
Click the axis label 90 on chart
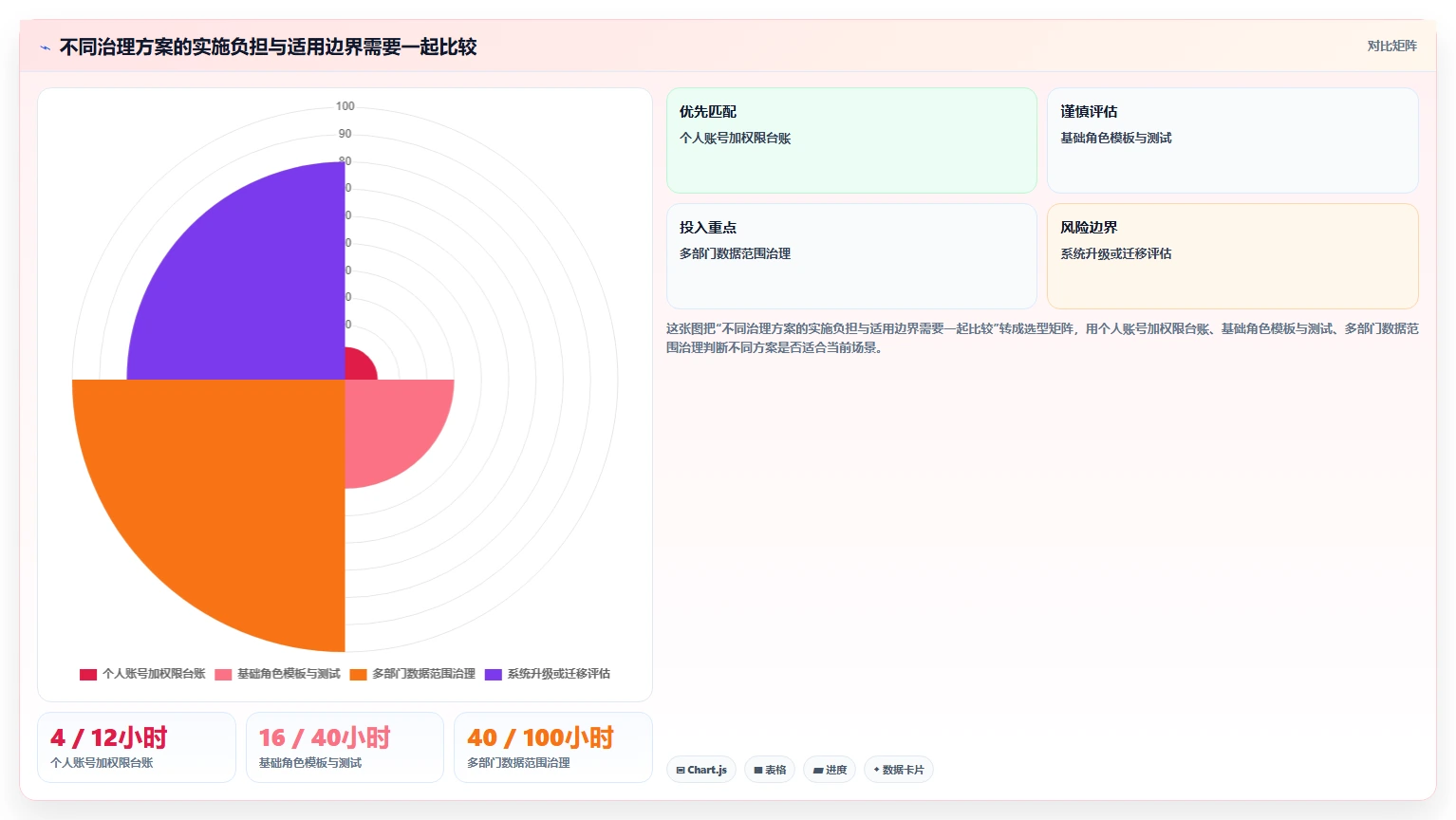345,134
